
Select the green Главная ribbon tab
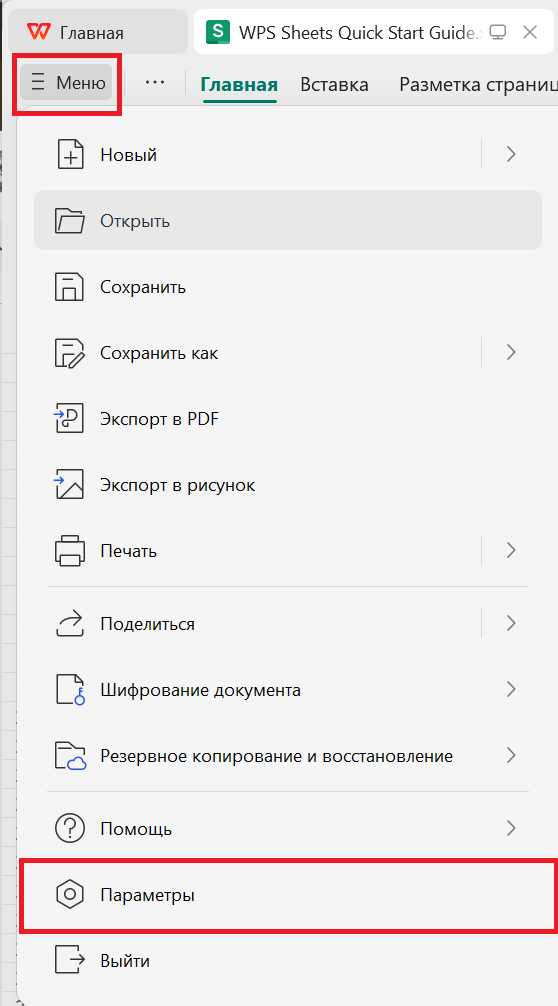(239, 85)
